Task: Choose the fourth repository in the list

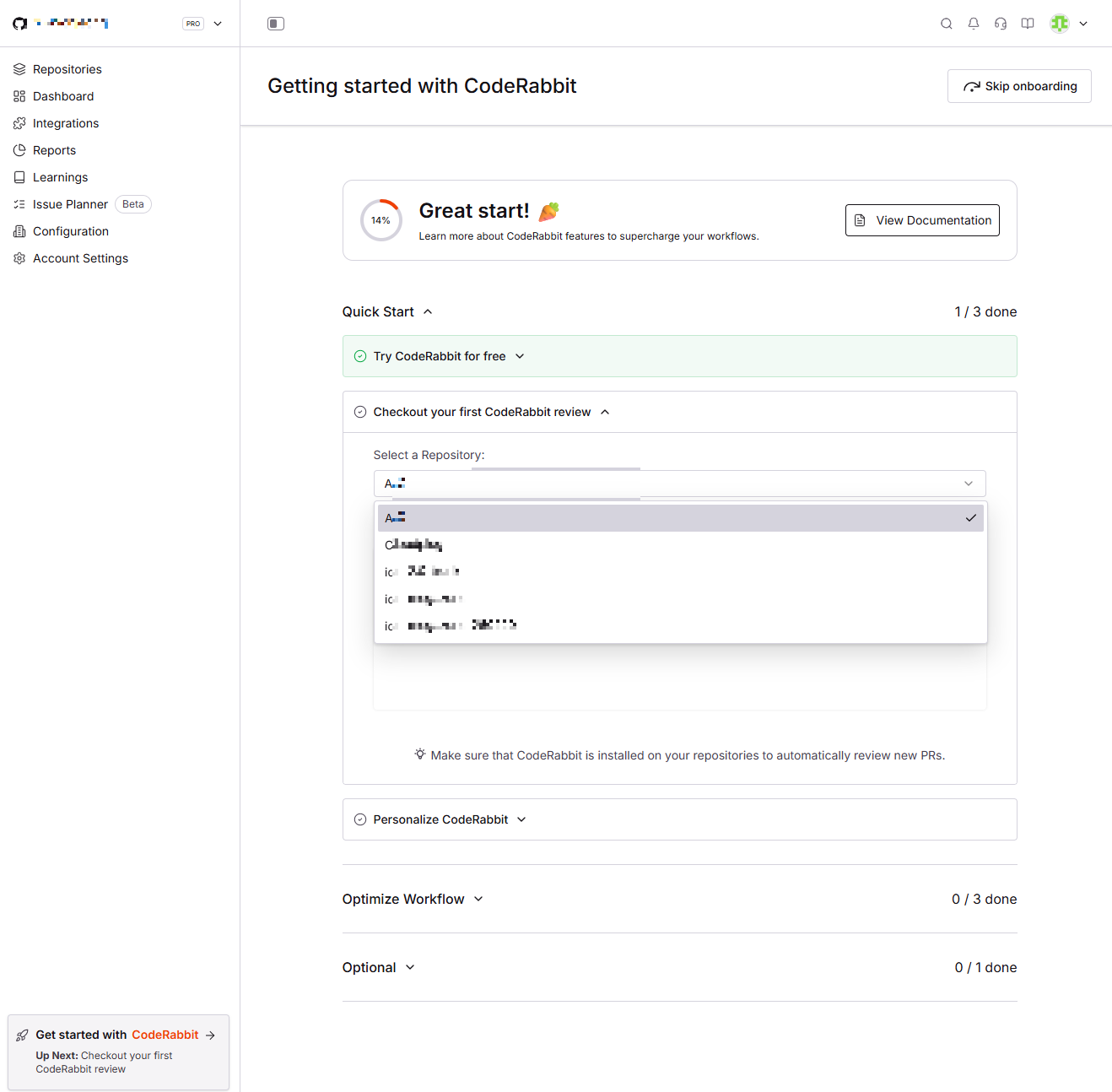Action: point(681,599)
